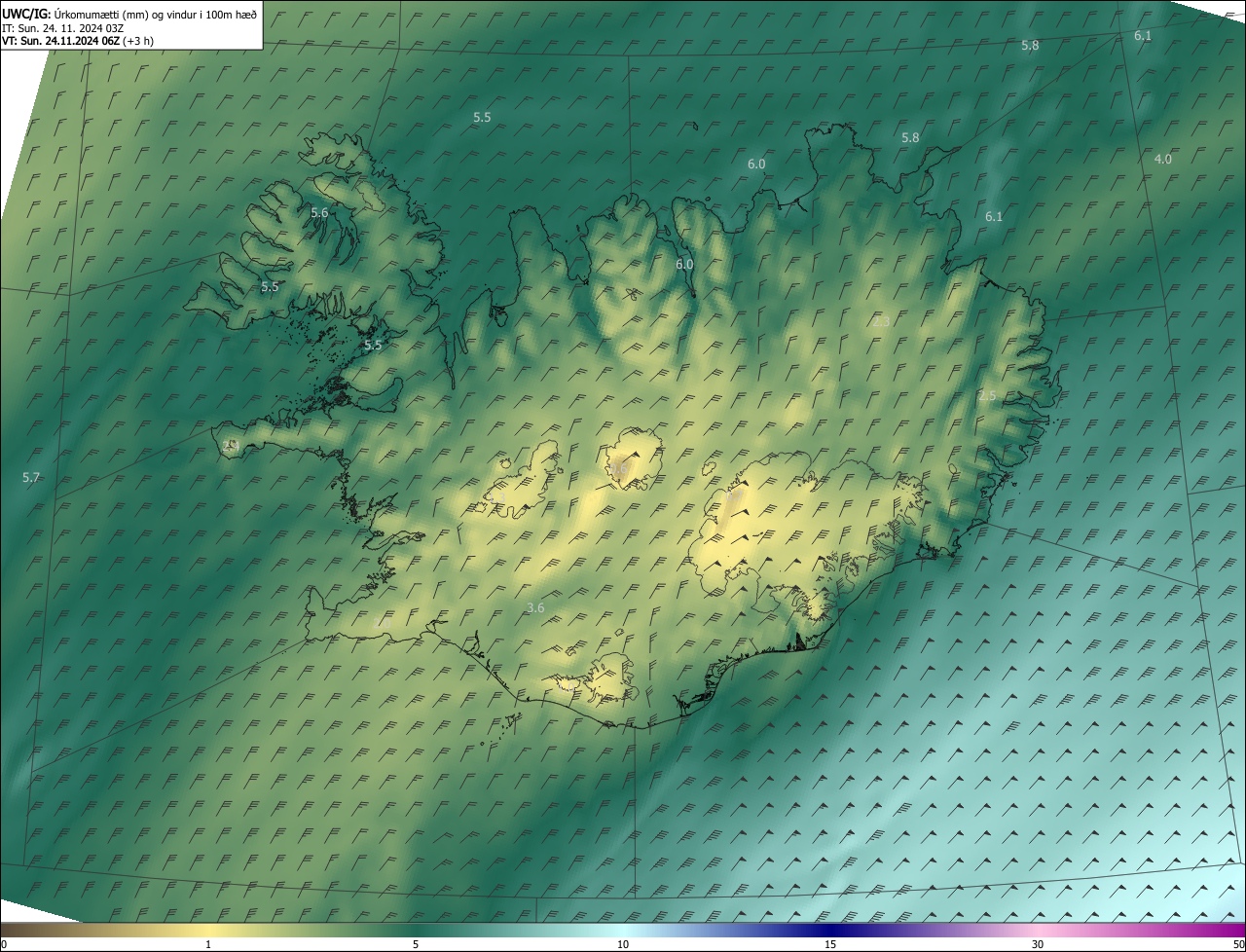
Task: Click the 4.0 value label over the northeast sea
Action: tap(1162, 159)
